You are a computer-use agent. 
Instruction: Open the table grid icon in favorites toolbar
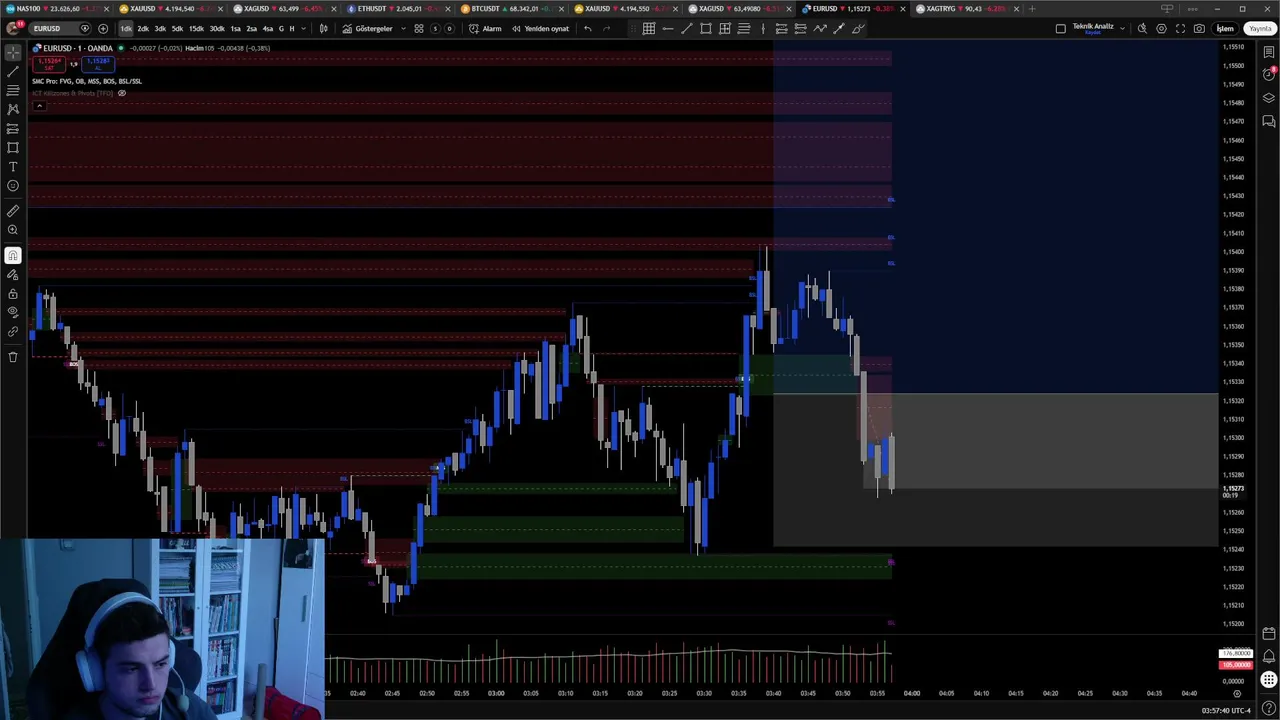click(649, 28)
